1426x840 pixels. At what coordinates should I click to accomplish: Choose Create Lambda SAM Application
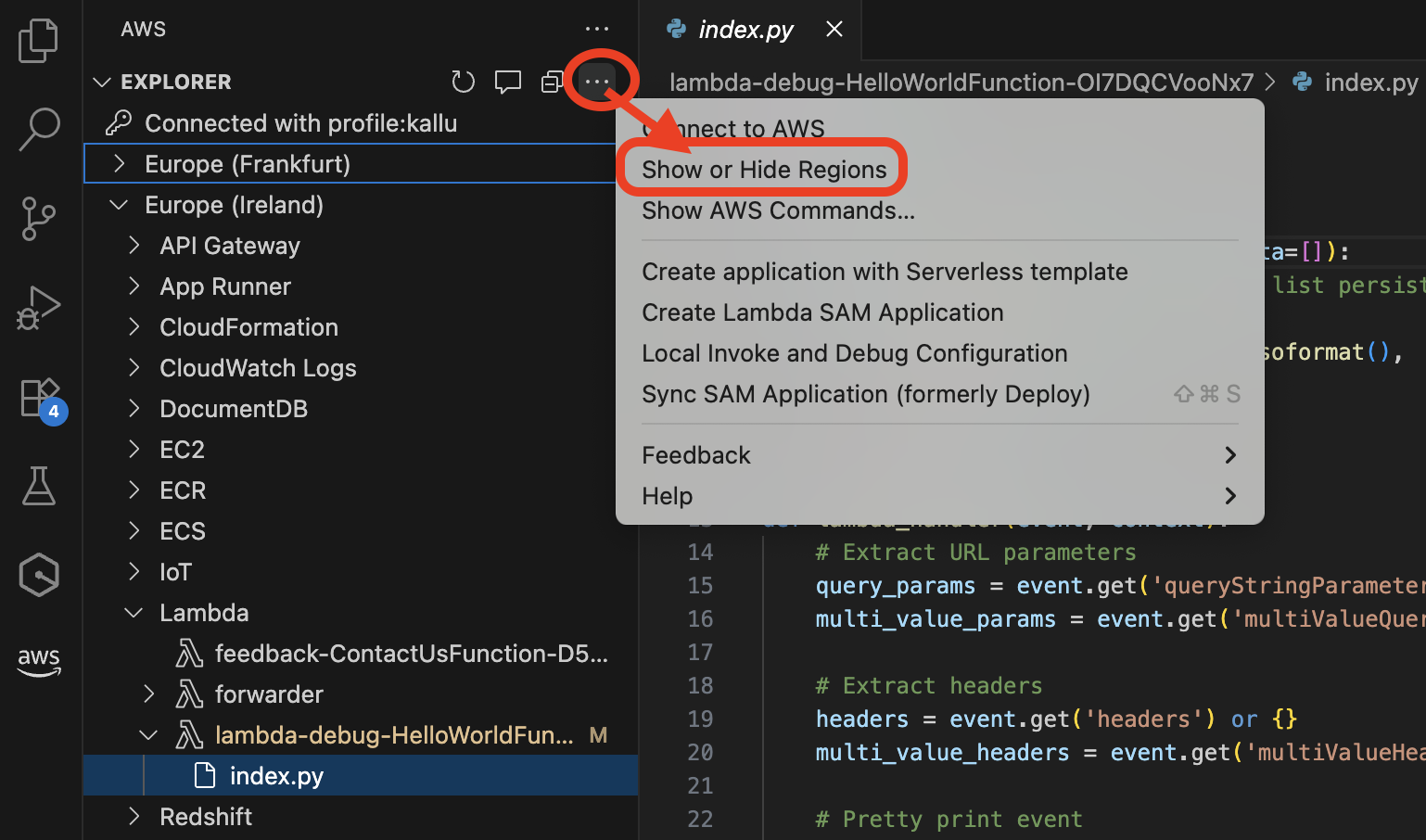(x=940, y=312)
